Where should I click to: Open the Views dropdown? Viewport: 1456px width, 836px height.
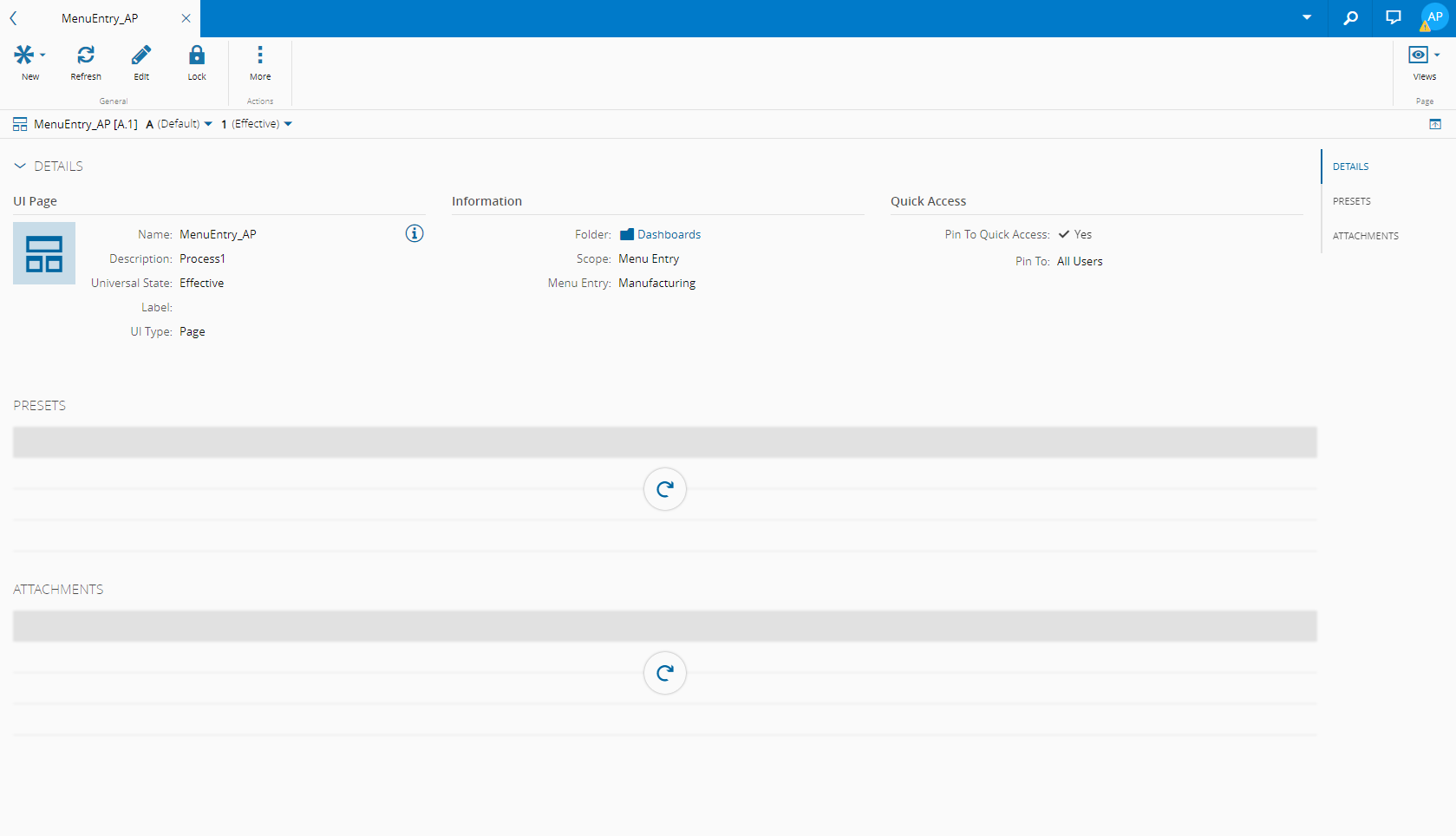[1424, 56]
